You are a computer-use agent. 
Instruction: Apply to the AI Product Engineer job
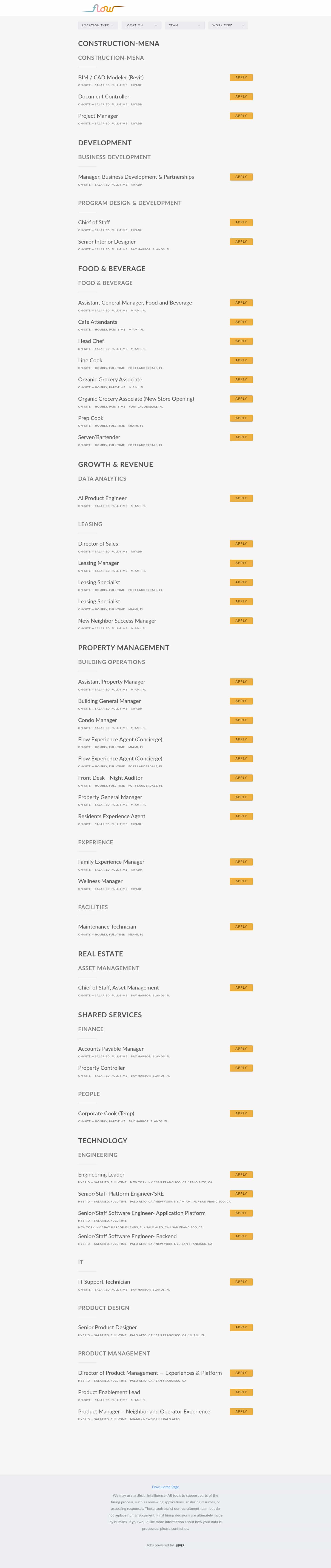tap(241, 498)
